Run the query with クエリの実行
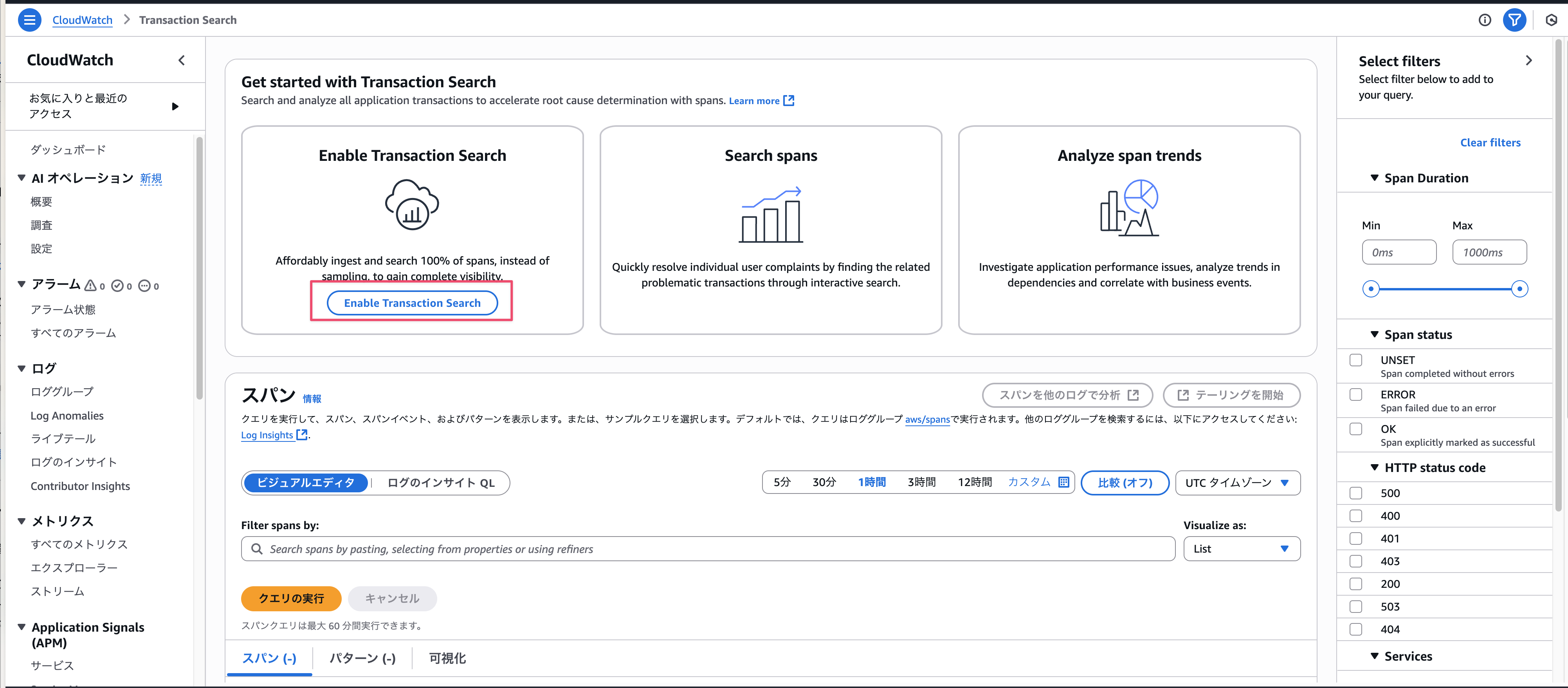The image size is (1568, 688). tap(291, 598)
